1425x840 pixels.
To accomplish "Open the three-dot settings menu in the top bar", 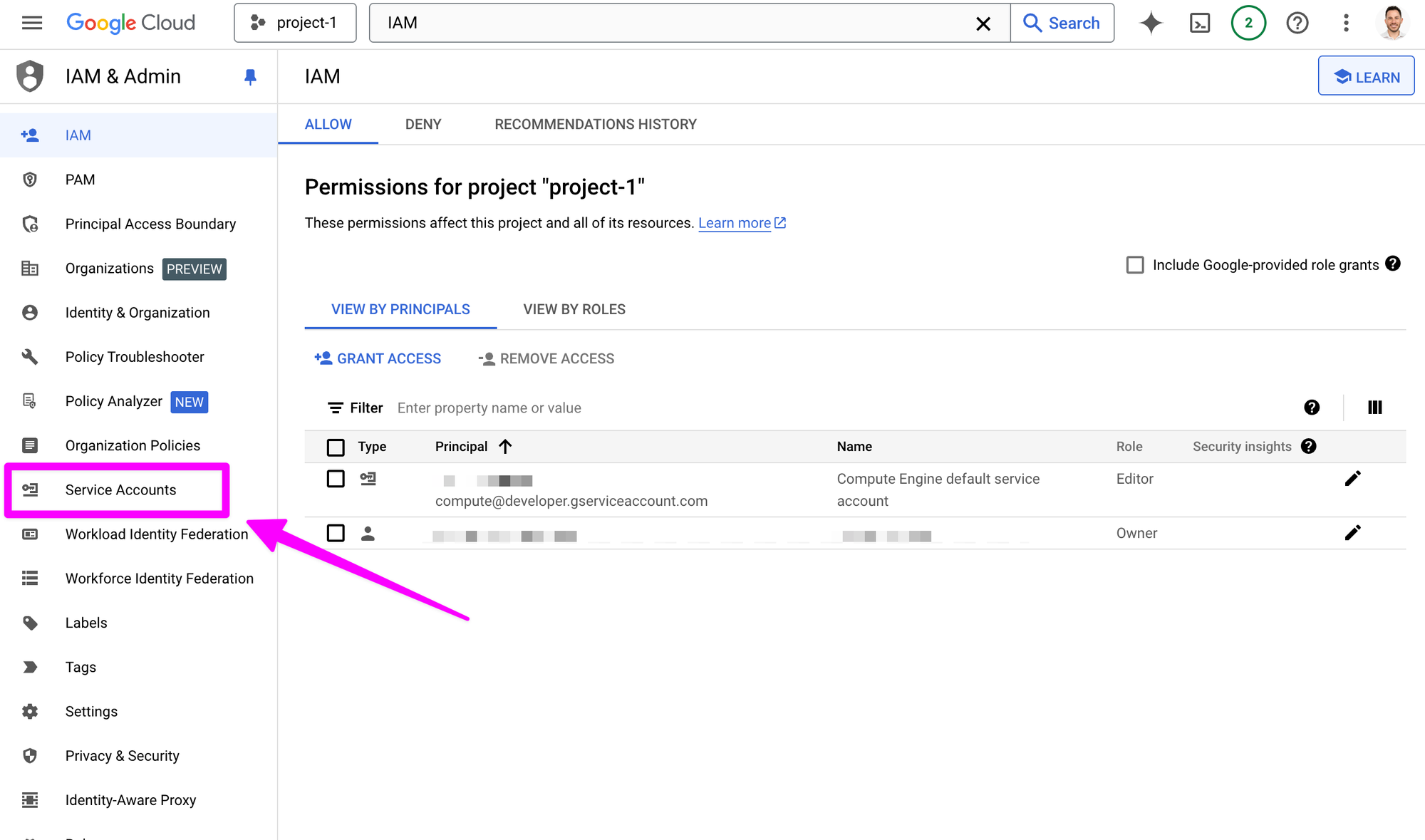I will (x=1346, y=23).
